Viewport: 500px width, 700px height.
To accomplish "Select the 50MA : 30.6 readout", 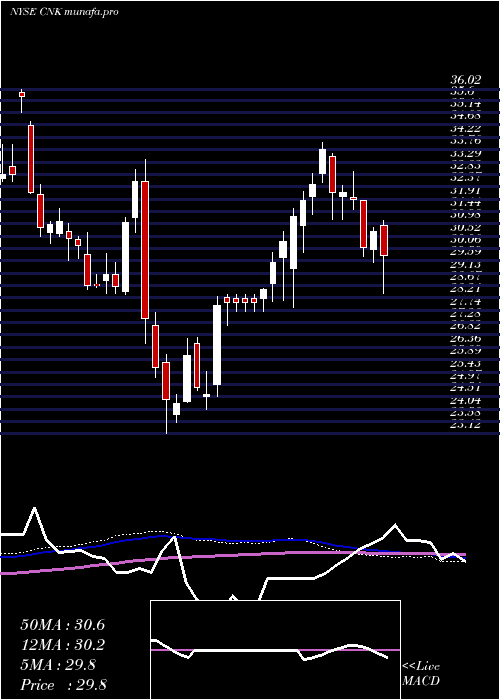I will point(62,625).
